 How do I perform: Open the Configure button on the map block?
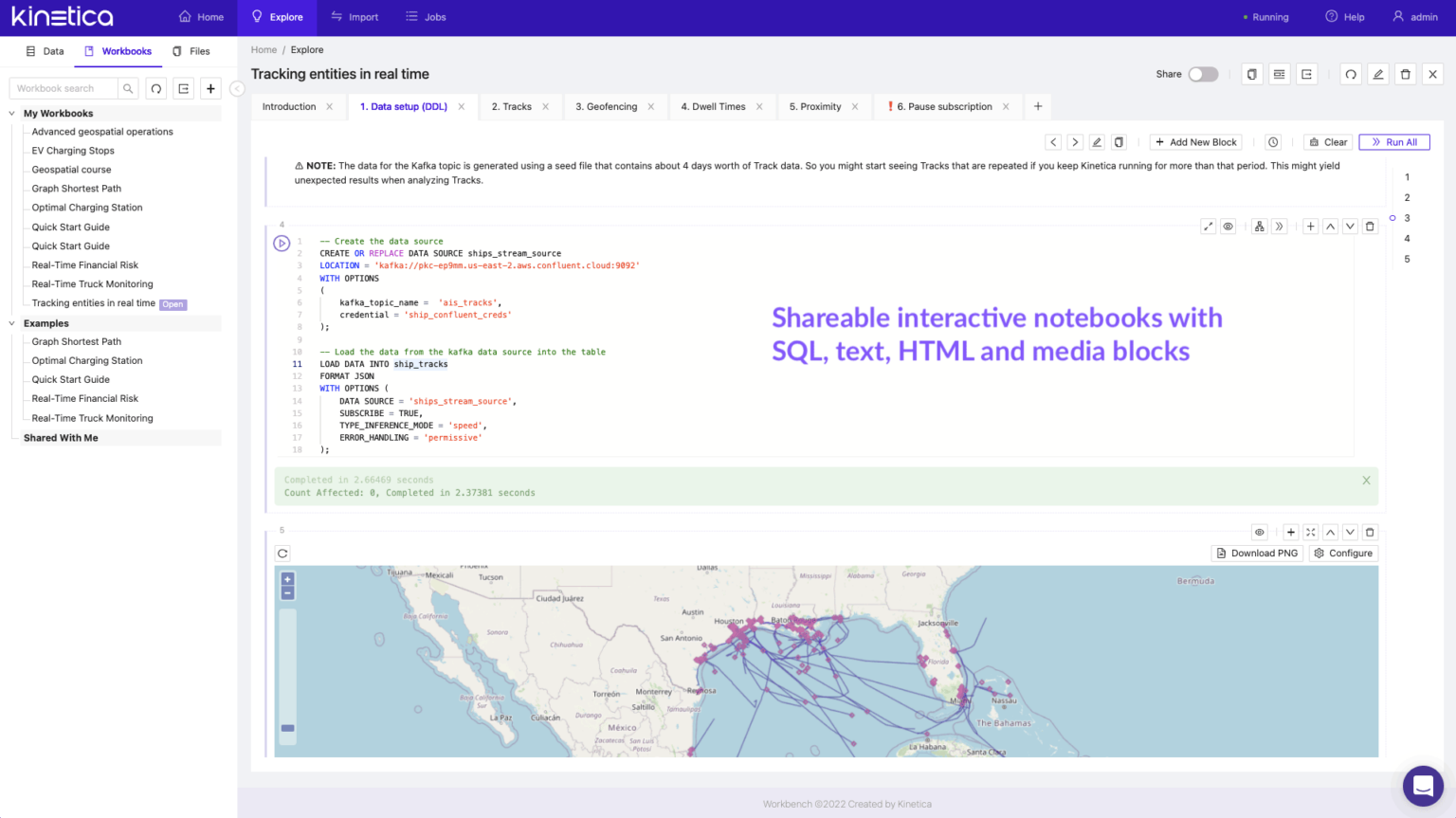[x=1343, y=553]
